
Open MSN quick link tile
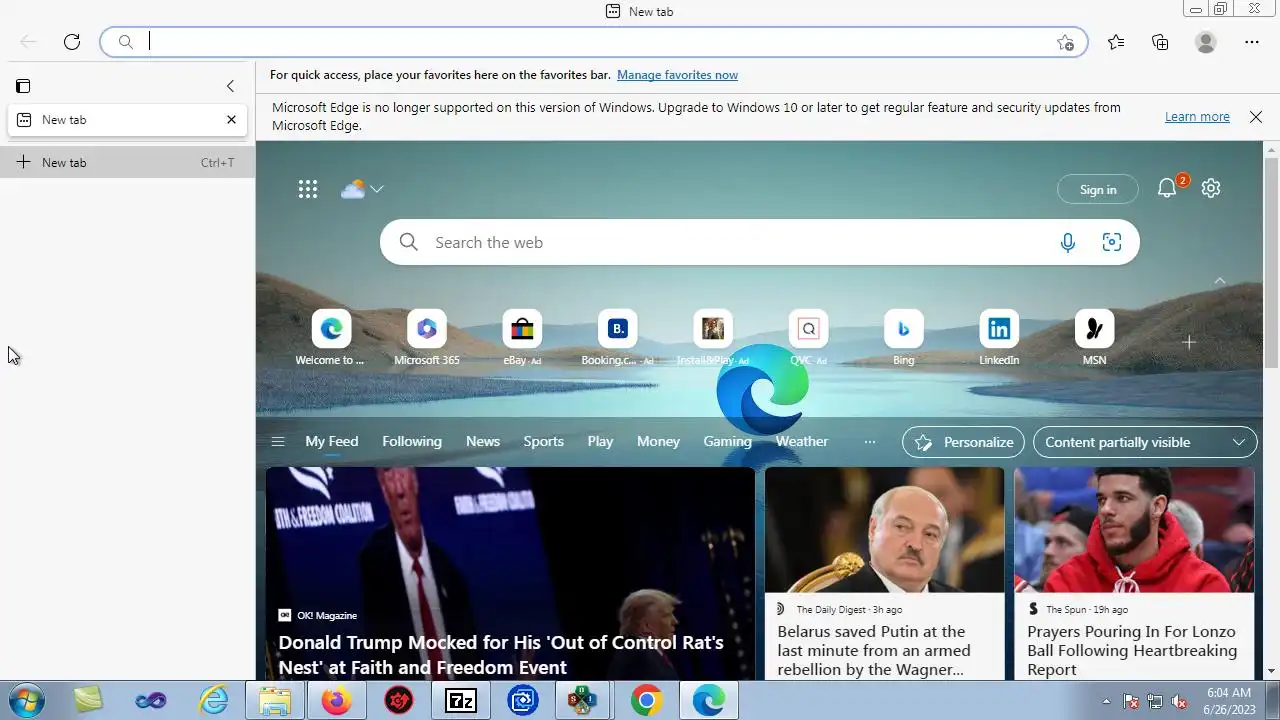(1094, 339)
